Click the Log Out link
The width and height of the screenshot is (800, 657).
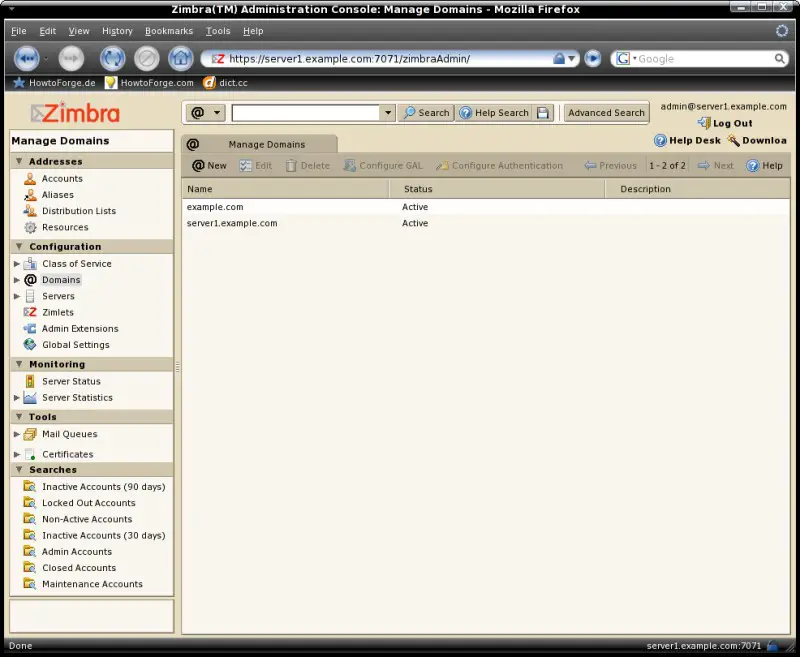[725, 123]
